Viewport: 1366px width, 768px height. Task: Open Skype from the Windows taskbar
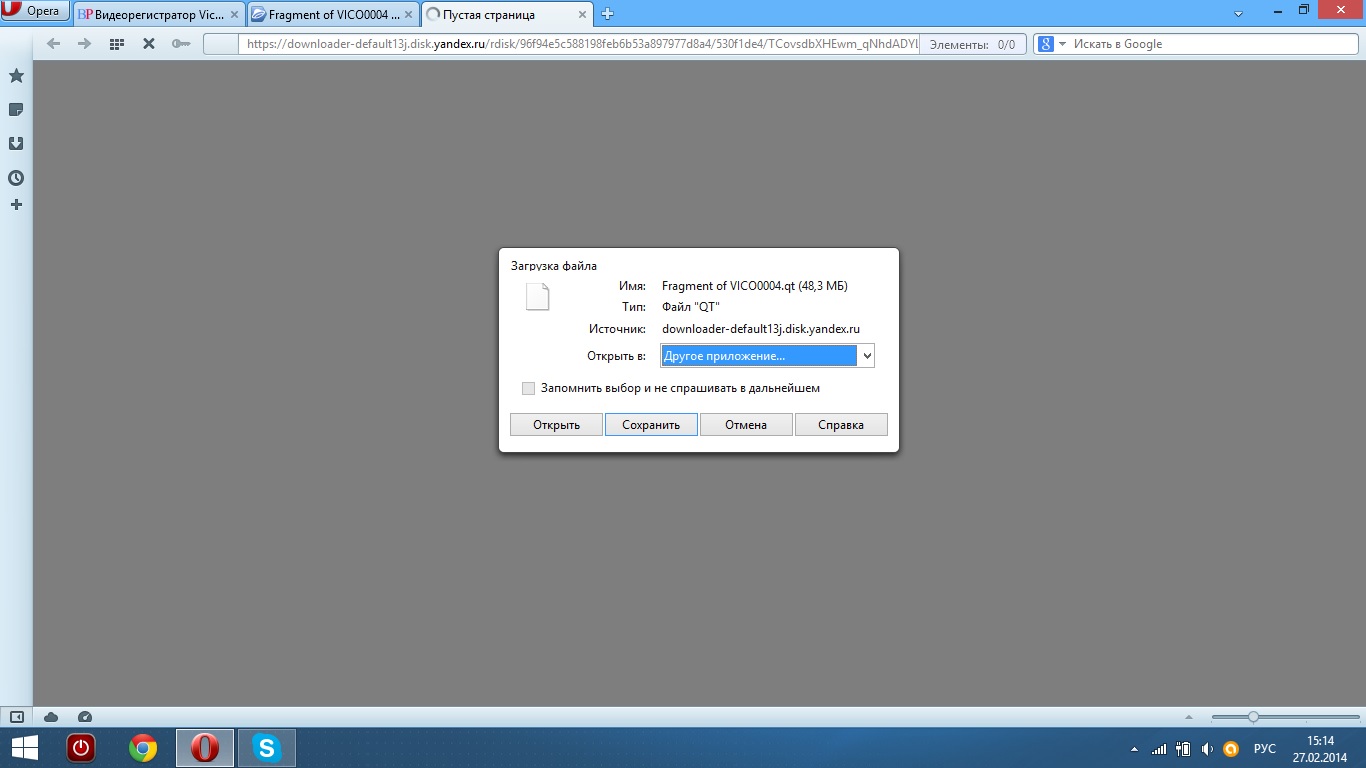coord(267,748)
